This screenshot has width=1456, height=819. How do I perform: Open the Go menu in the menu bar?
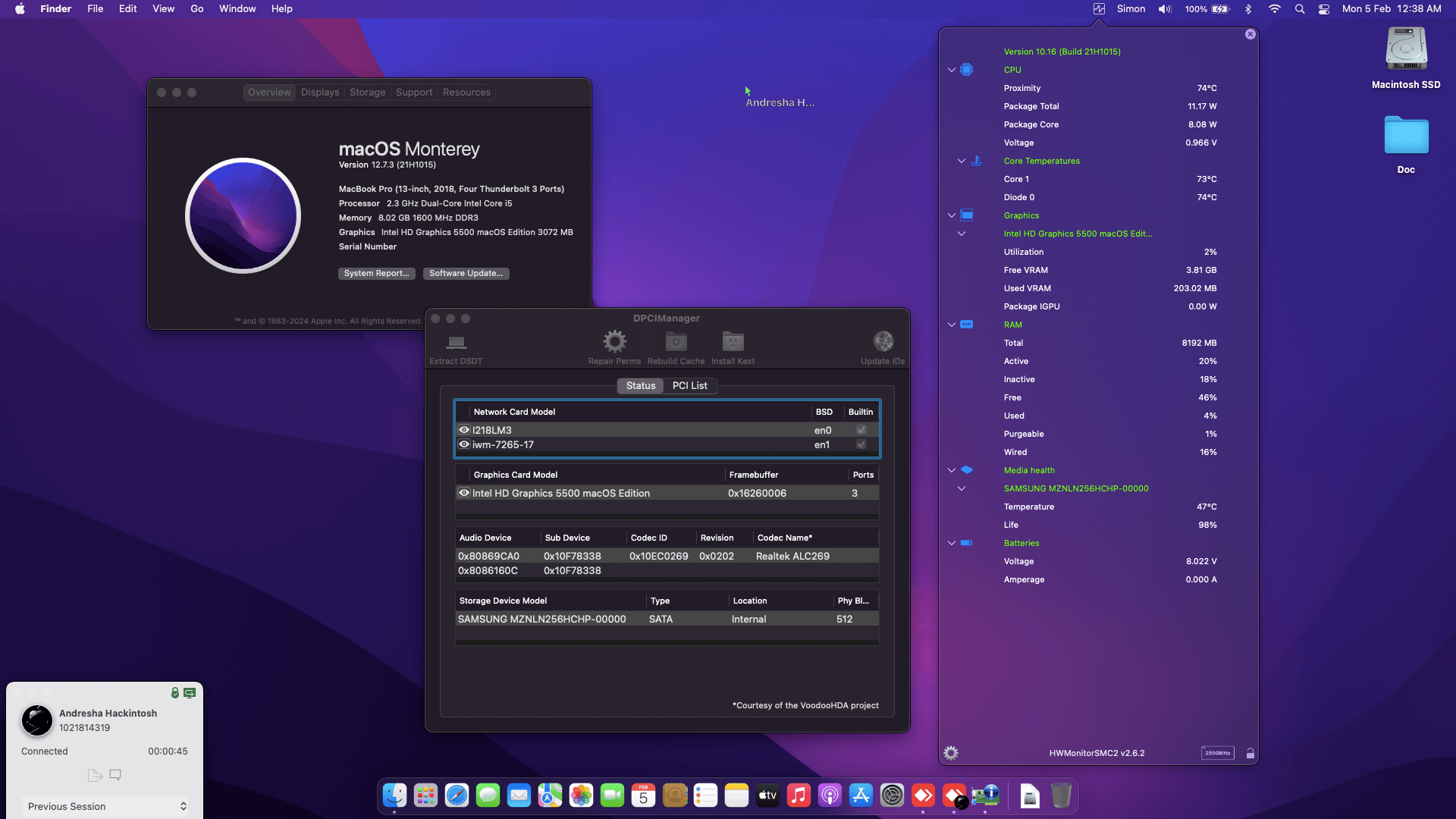click(x=196, y=8)
